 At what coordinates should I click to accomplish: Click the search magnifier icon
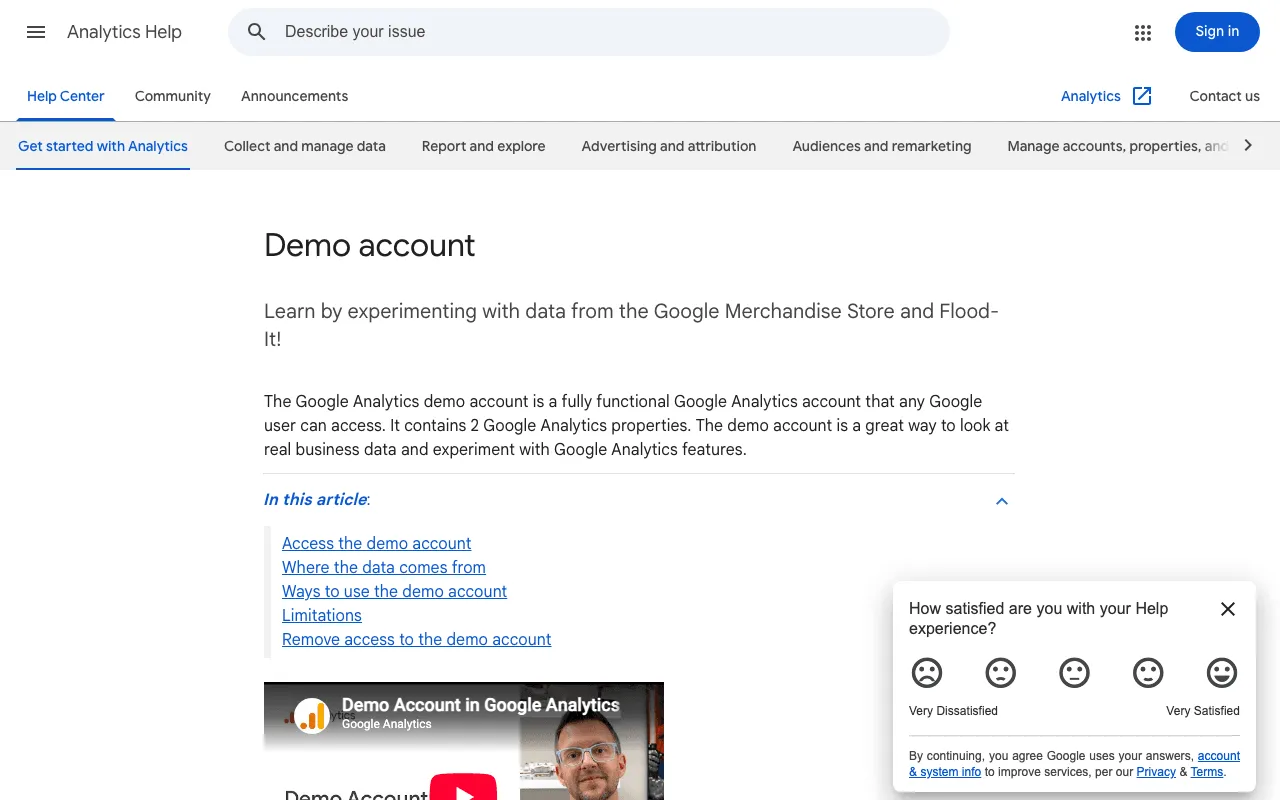(257, 32)
